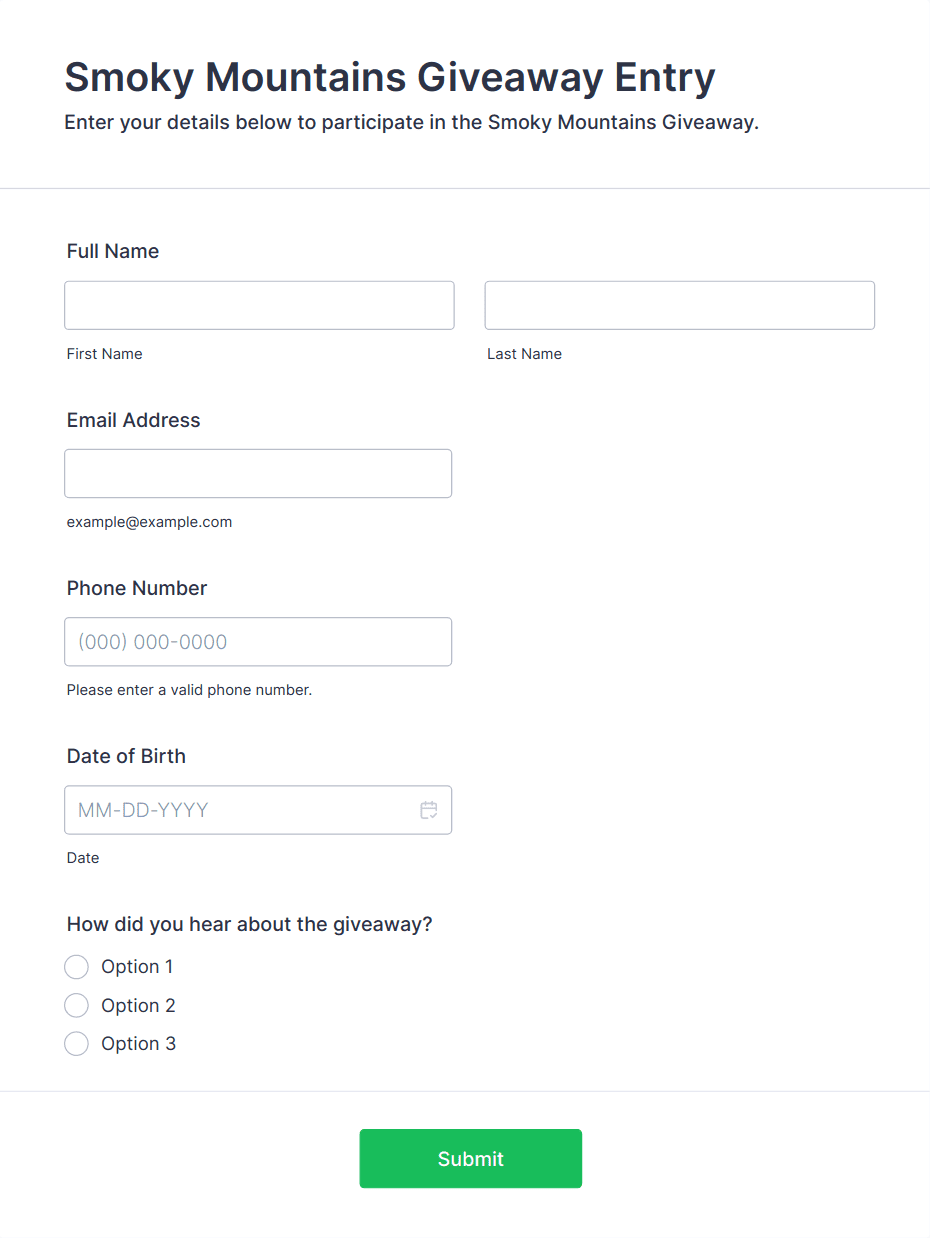Click the MM-DD-YYYY date of birth field

point(240,810)
